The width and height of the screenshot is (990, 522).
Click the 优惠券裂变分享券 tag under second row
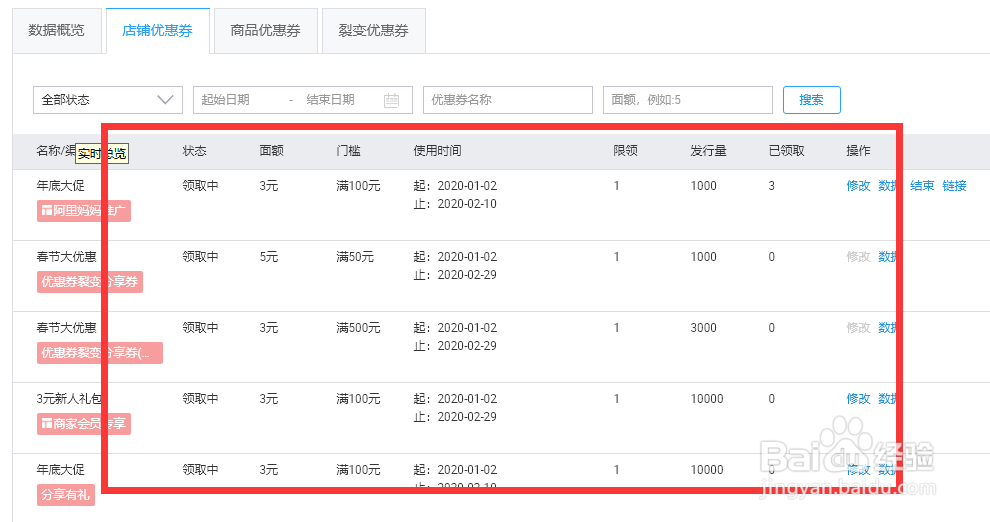click(x=90, y=282)
